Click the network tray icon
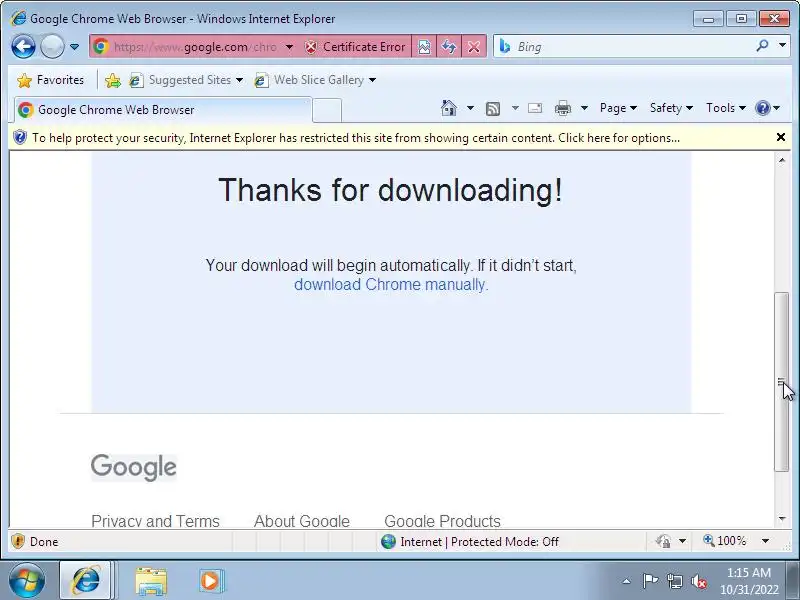The image size is (800, 600). point(675,581)
